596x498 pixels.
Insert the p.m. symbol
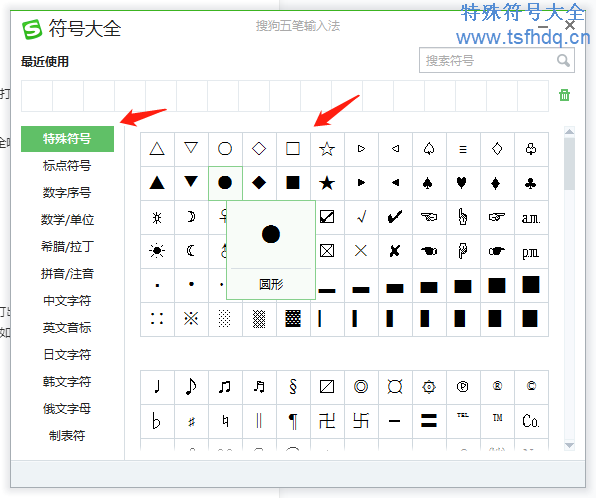pyautogui.click(x=531, y=252)
